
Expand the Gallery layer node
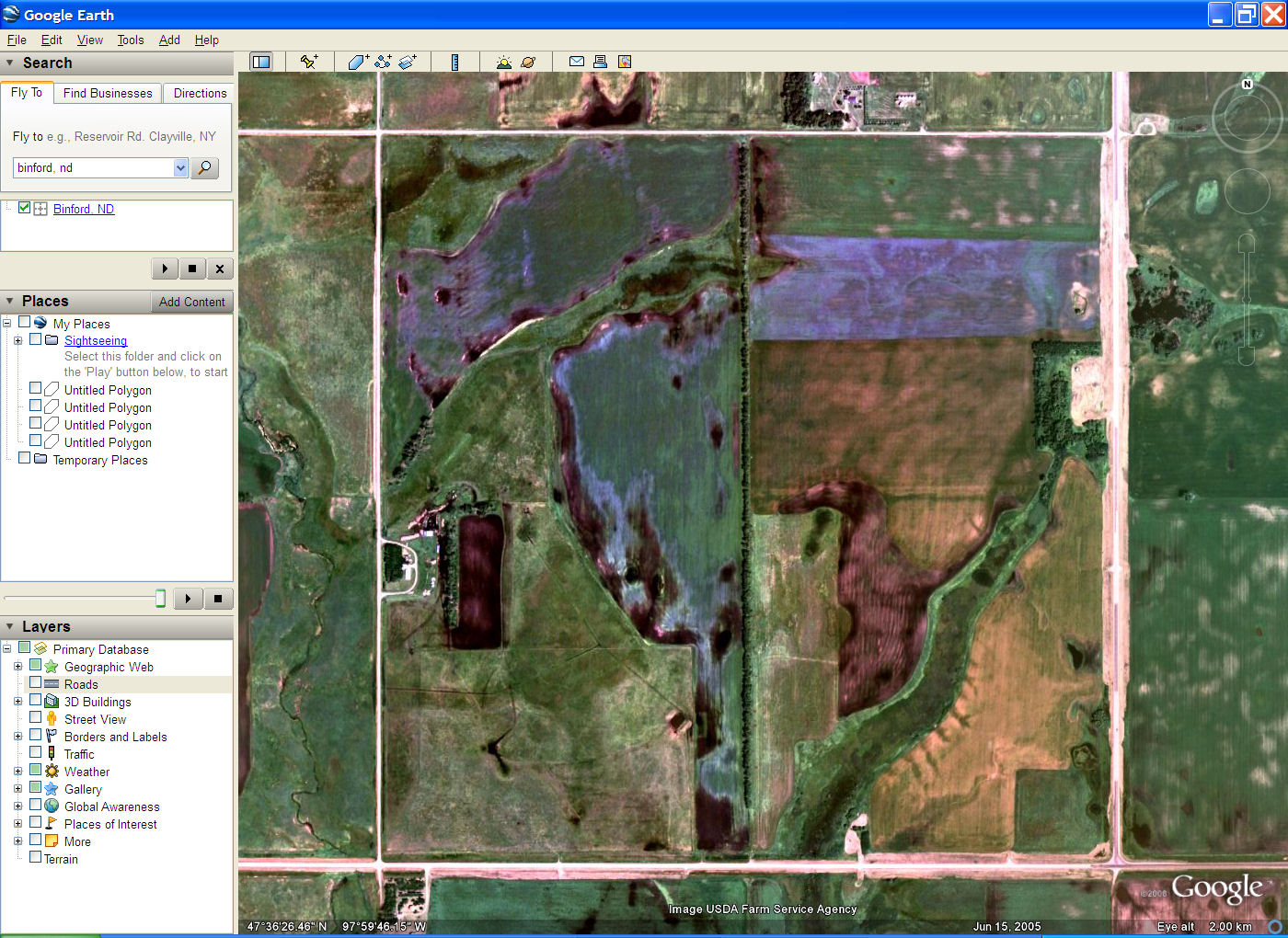[x=17, y=788]
